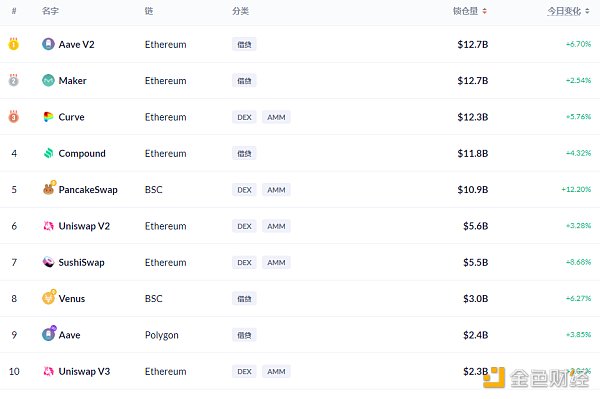Click the Maker protocol logo icon
This screenshot has width=600, height=399.
click(x=48, y=80)
